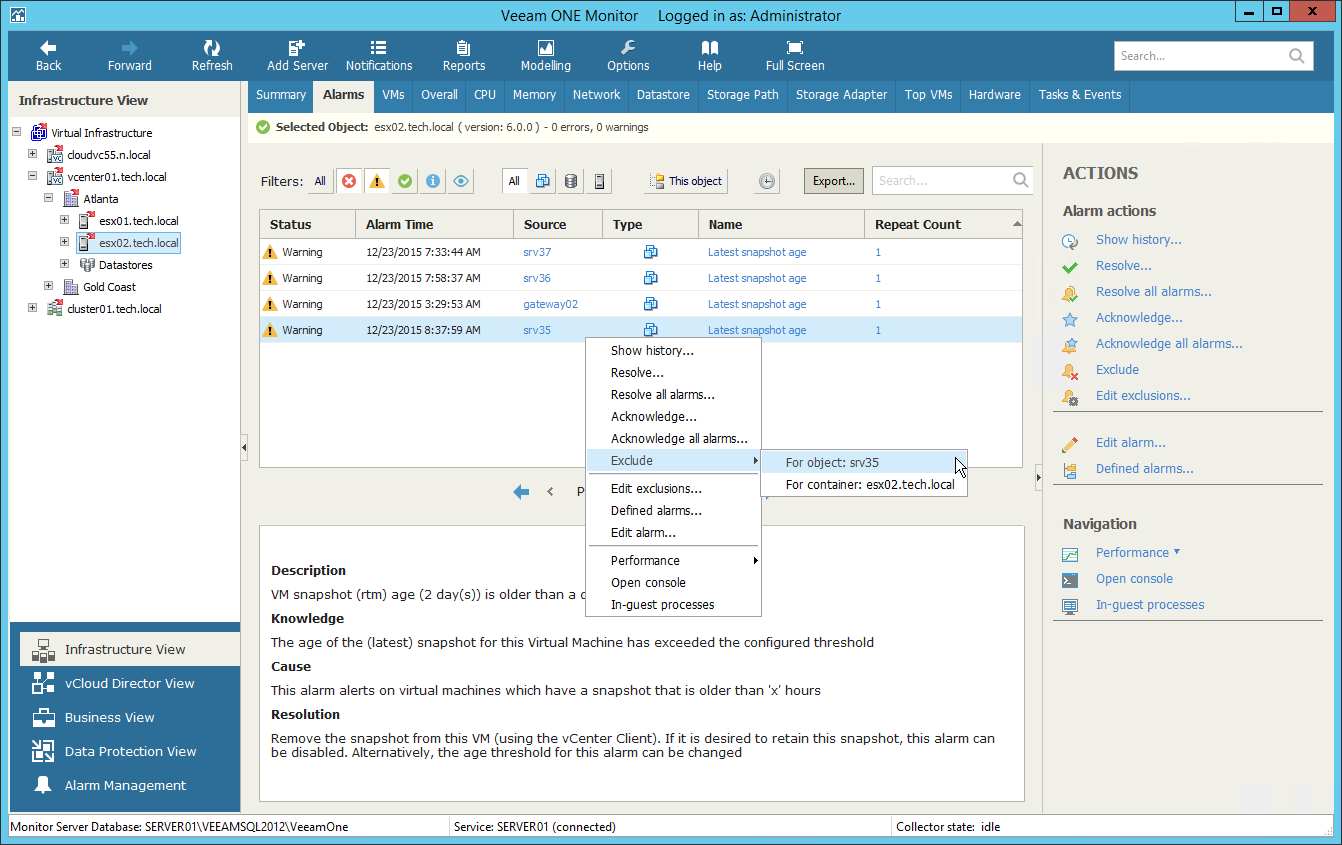Collapse the vcenter01.tech.local tree node
Image resolution: width=1342 pixels, height=845 pixels.
coord(33,177)
